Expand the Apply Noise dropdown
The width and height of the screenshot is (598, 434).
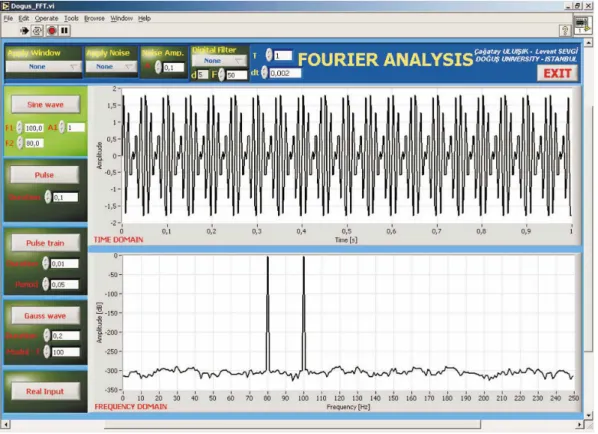[x=111, y=67]
